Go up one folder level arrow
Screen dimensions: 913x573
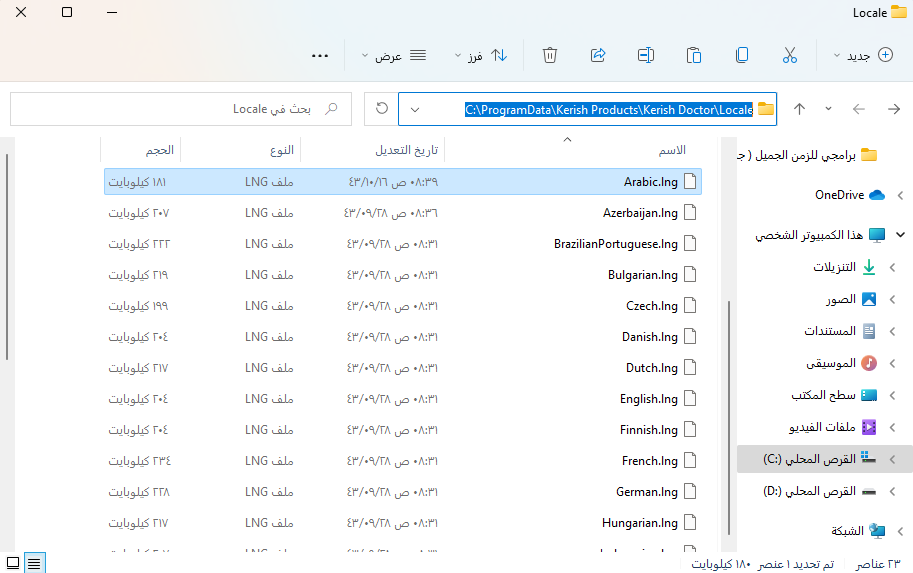tap(799, 109)
